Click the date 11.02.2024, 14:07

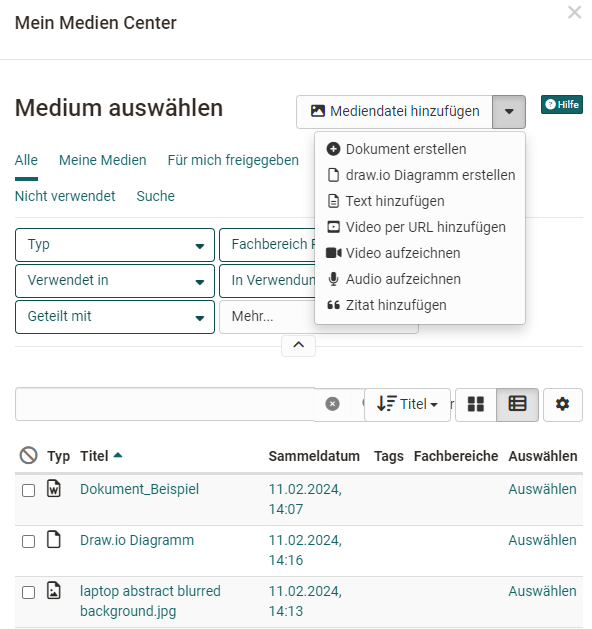click(305, 499)
